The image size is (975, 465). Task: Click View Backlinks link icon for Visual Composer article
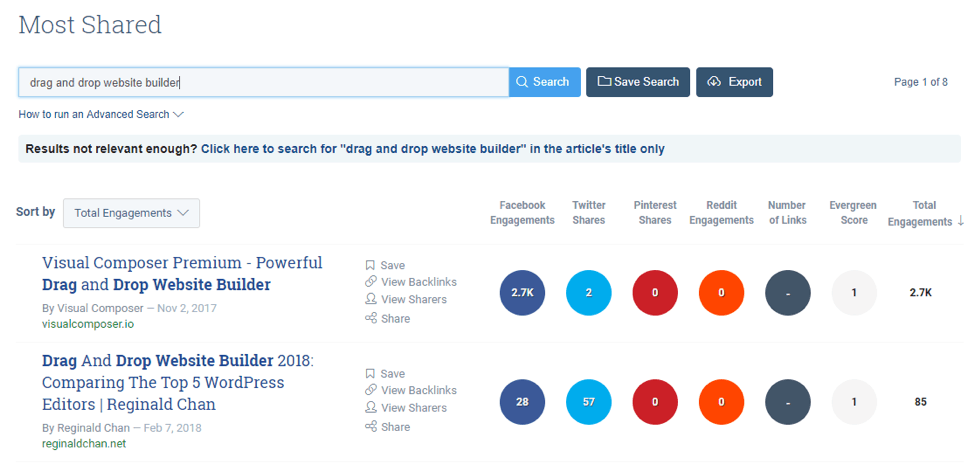(x=370, y=282)
